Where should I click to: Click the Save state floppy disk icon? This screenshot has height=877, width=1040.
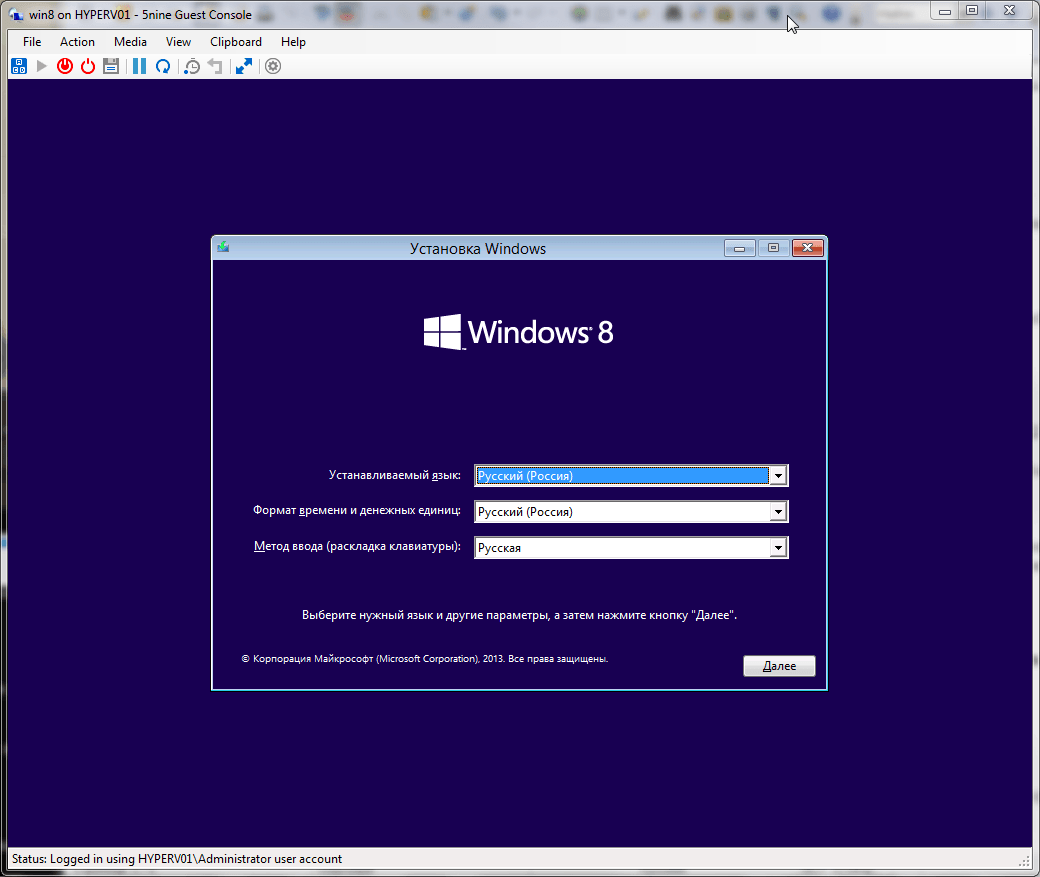111,66
